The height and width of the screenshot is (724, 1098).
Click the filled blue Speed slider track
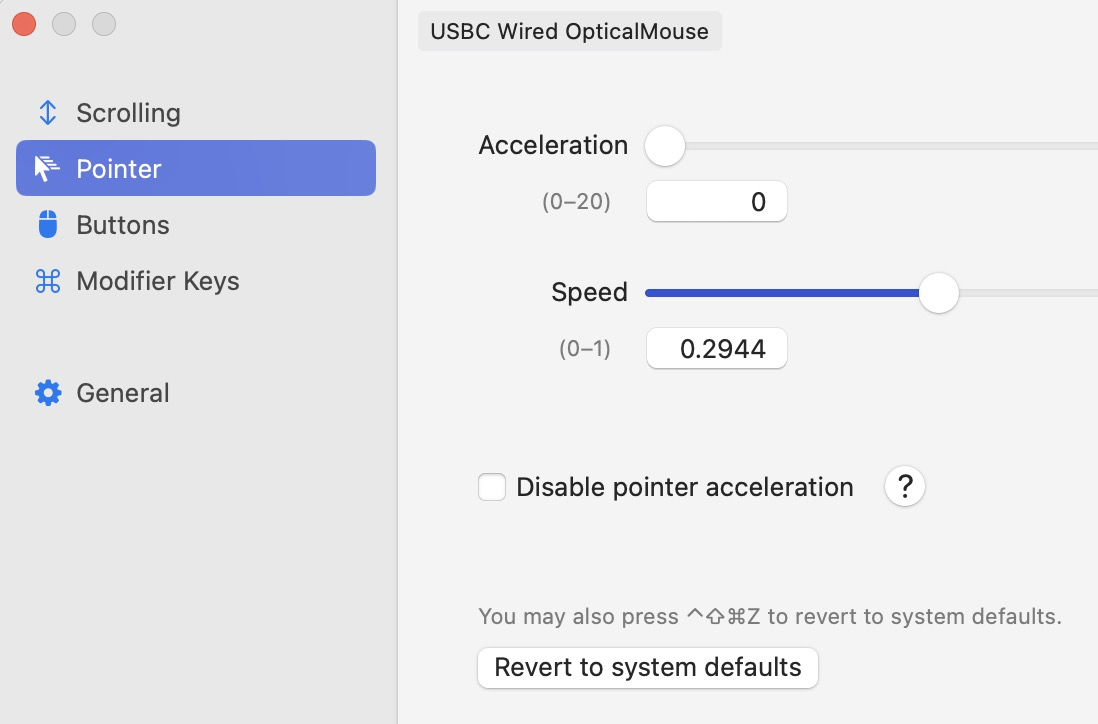pos(780,293)
